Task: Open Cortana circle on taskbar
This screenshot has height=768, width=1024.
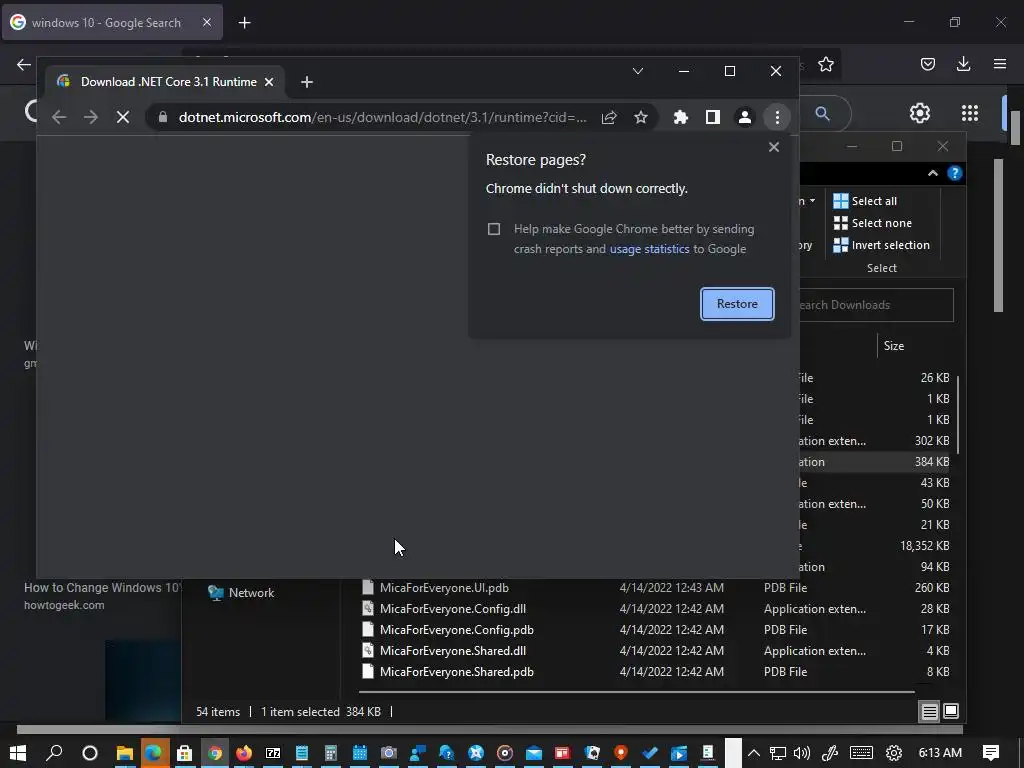Action: [x=90, y=753]
